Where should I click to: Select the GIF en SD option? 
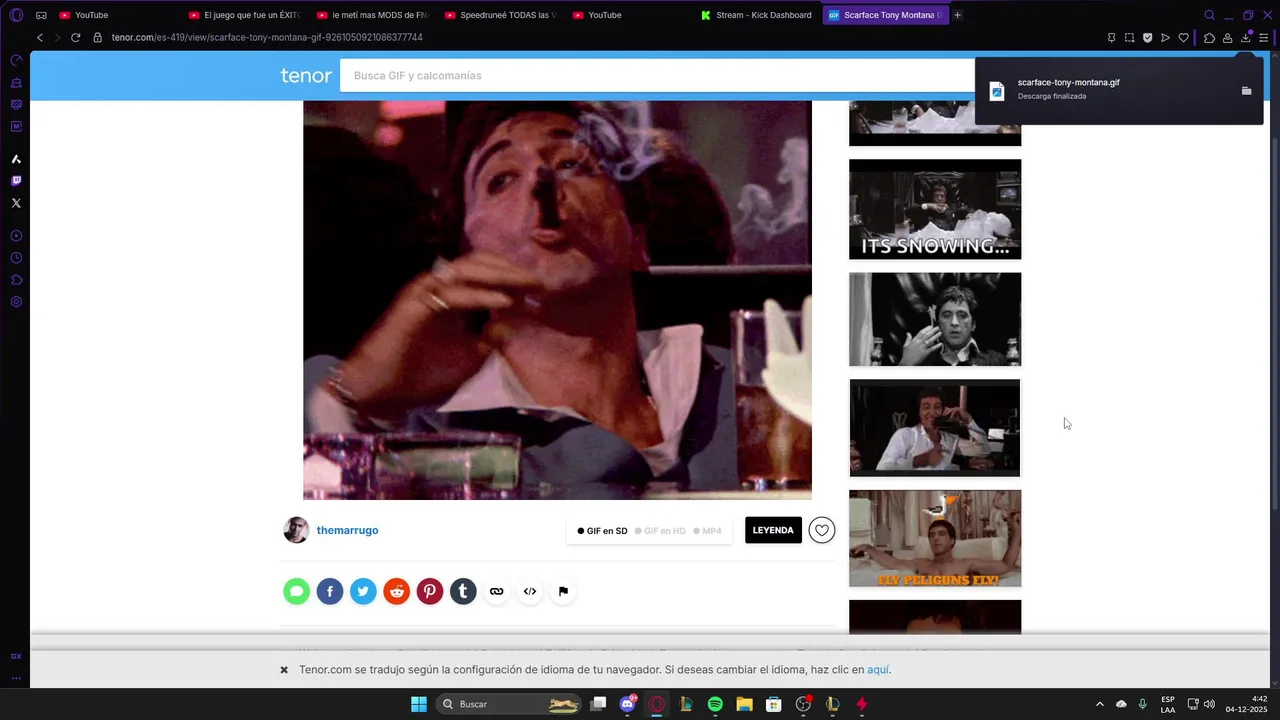603,531
